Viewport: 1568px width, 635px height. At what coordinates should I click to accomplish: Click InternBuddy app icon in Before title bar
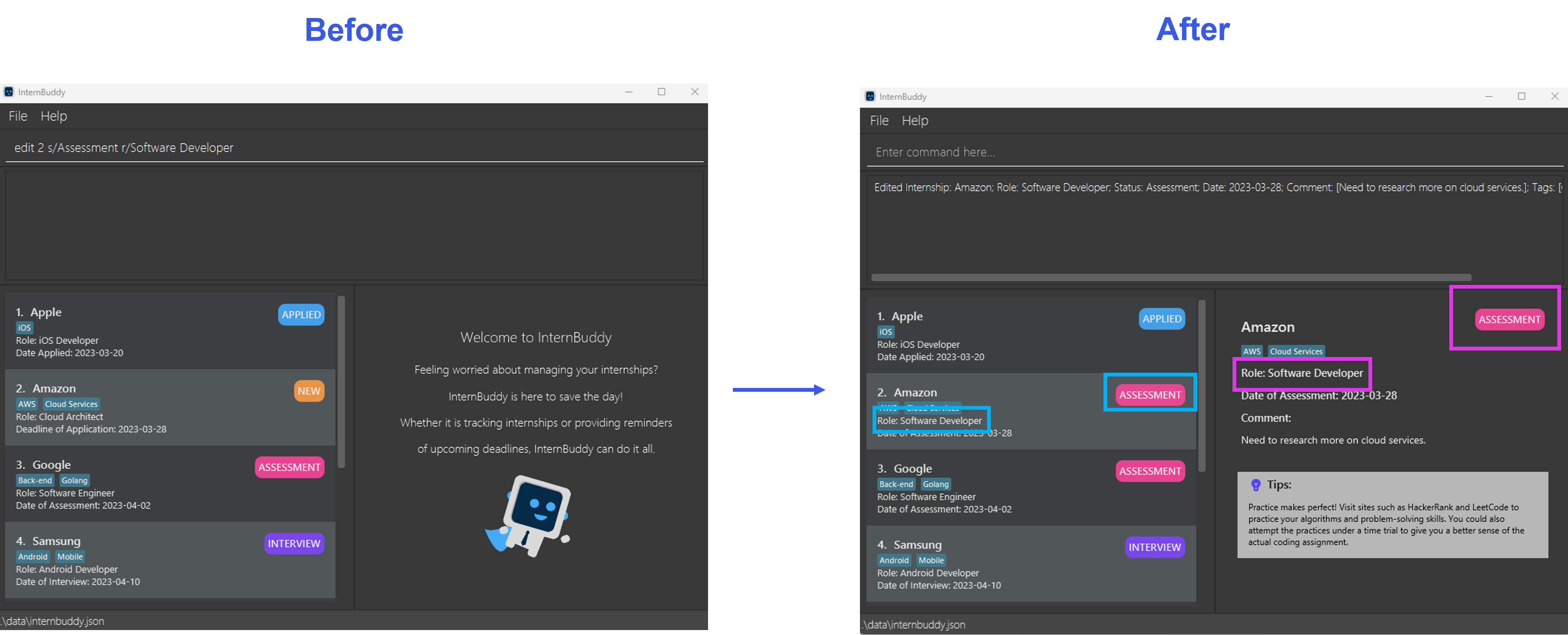click(8, 92)
